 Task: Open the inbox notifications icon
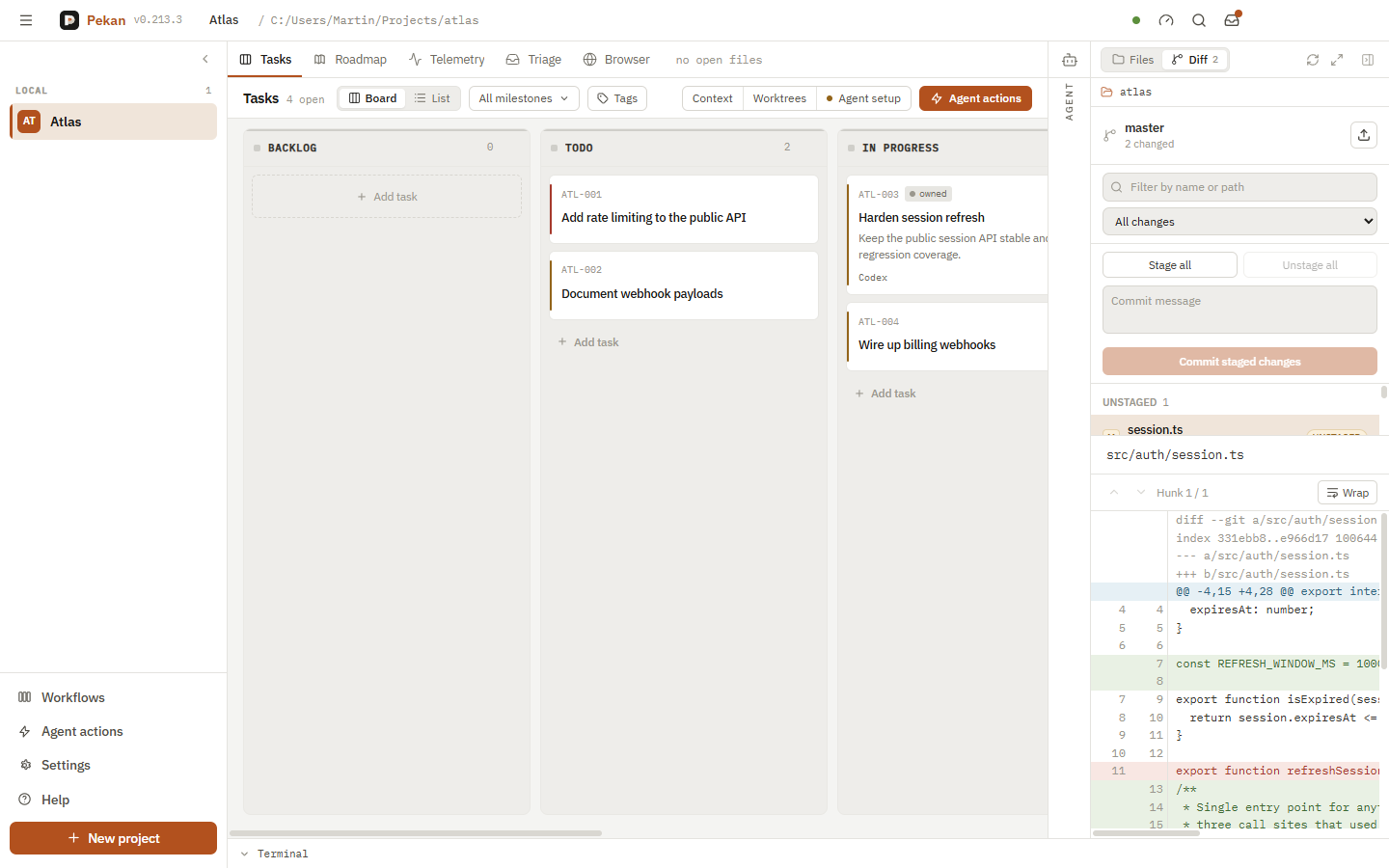(x=1232, y=20)
